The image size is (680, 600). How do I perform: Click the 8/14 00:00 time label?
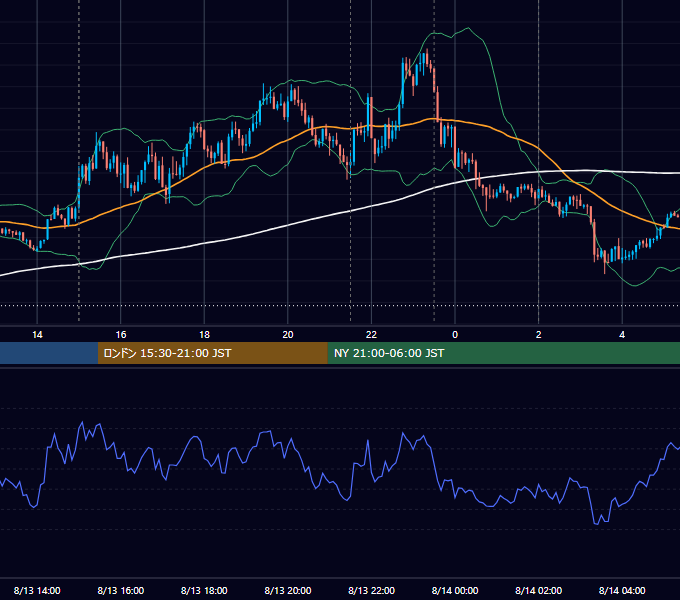point(455,590)
